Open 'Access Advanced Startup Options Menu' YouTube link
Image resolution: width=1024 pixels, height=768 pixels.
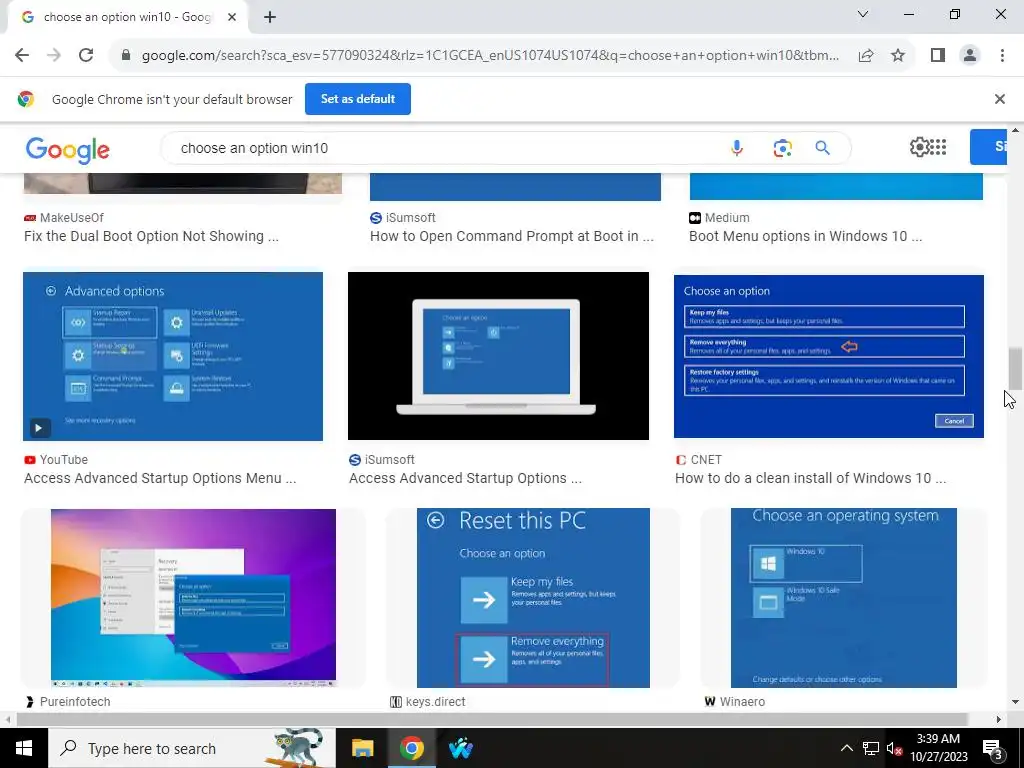(160, 478)
